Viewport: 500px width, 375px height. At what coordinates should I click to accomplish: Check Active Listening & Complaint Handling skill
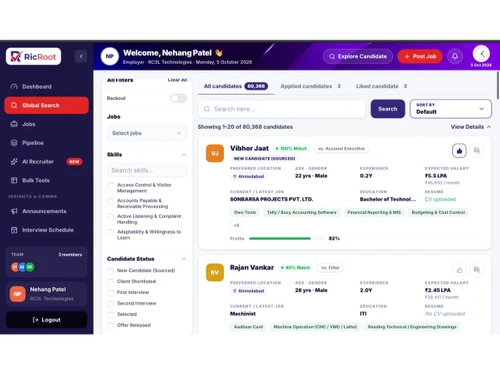click(111, 217)
